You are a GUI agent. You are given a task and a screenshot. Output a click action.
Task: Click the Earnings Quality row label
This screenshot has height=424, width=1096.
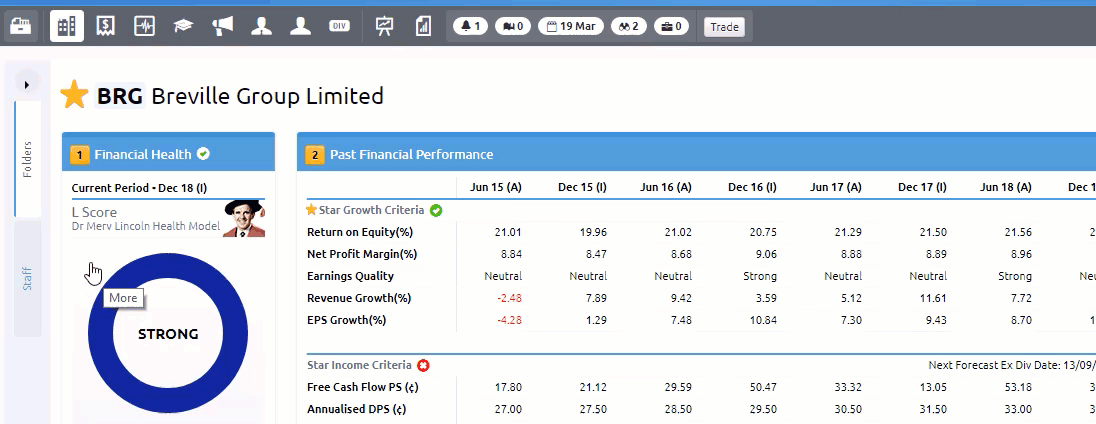[x=350, y=276]
